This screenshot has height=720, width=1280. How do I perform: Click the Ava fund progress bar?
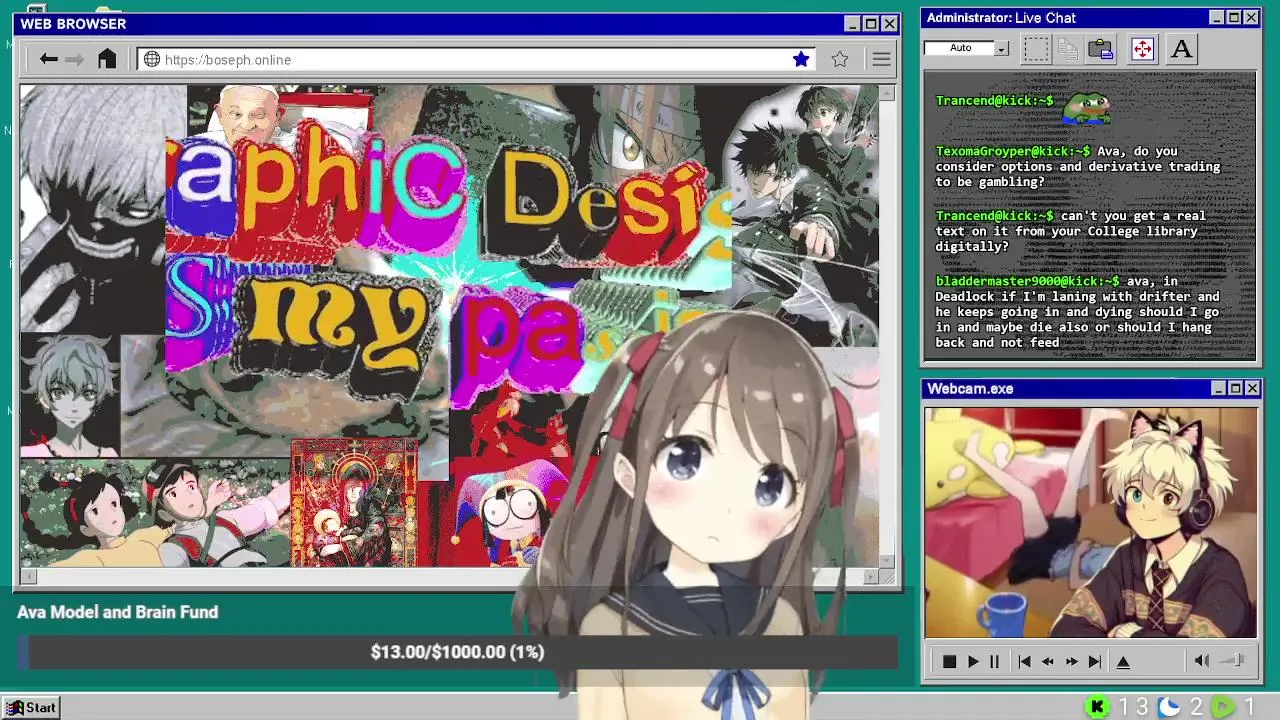pos(458,652)
